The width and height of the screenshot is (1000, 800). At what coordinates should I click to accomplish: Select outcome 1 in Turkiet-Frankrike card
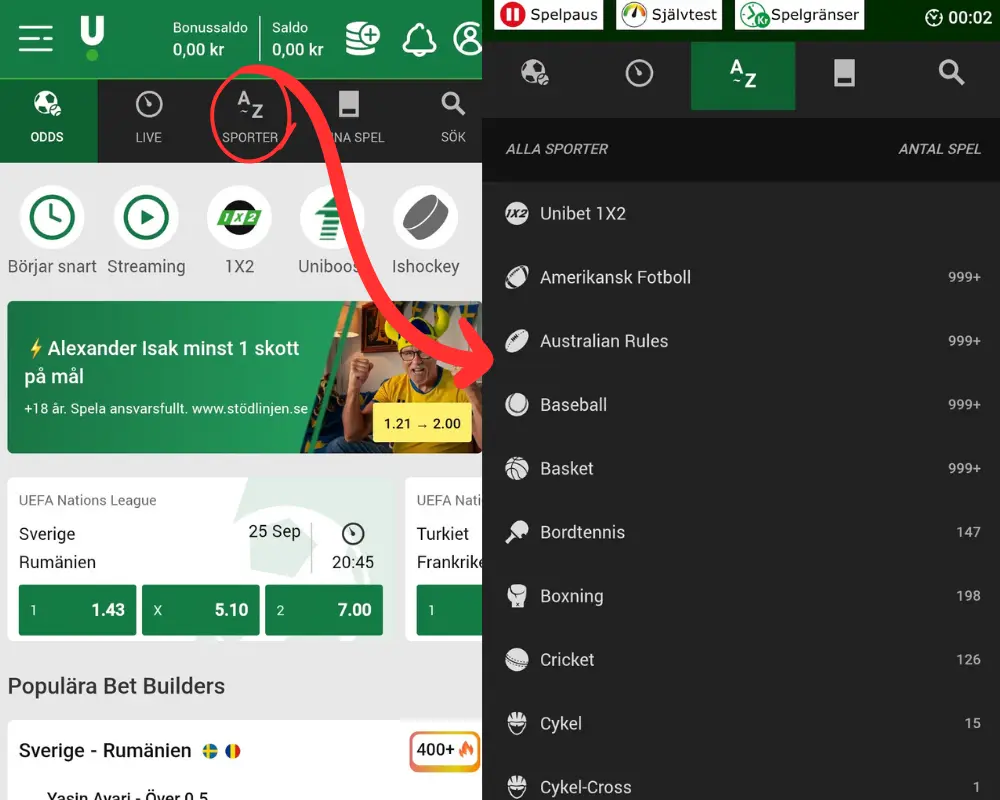(x=449, y=610)
